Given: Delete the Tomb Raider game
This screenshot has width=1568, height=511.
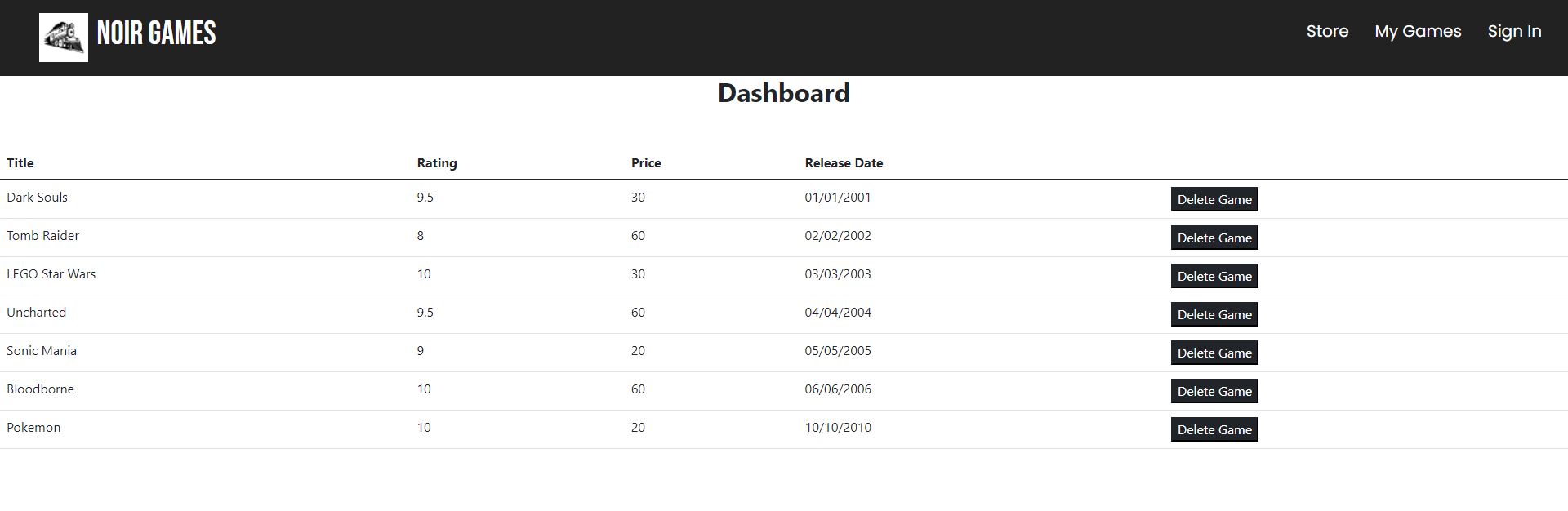Looking at the screenshot, I should point(1214,238).
